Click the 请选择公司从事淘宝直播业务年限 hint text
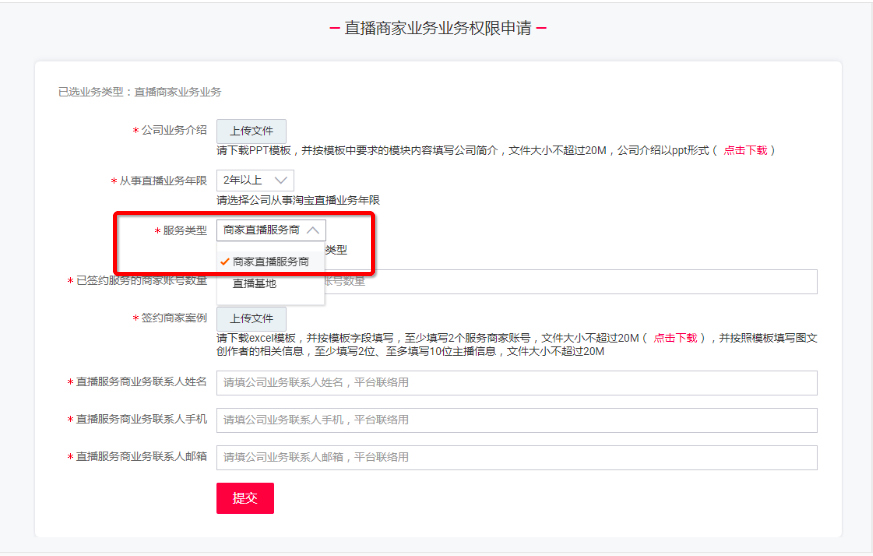 point(298,200)
